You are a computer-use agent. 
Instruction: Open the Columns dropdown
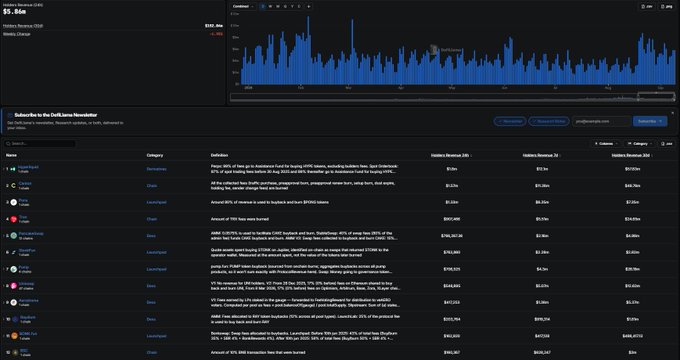(606, 144)
